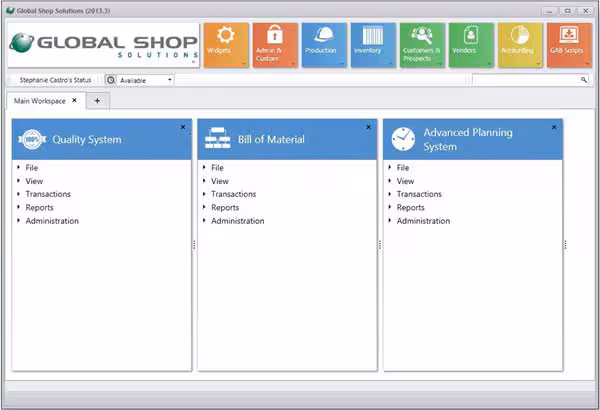Click the Quality System 100% badge icon

[32, 140]
